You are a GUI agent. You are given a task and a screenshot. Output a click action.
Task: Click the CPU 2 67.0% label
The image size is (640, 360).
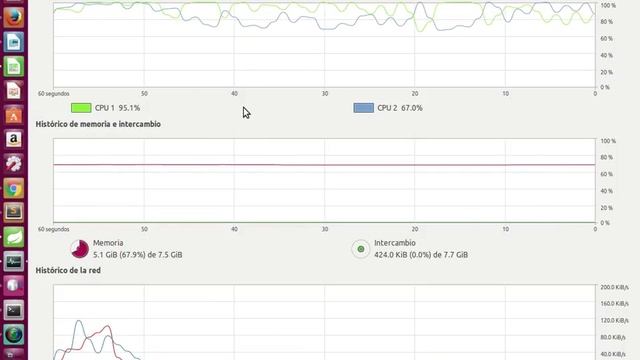tap(400, 108)
